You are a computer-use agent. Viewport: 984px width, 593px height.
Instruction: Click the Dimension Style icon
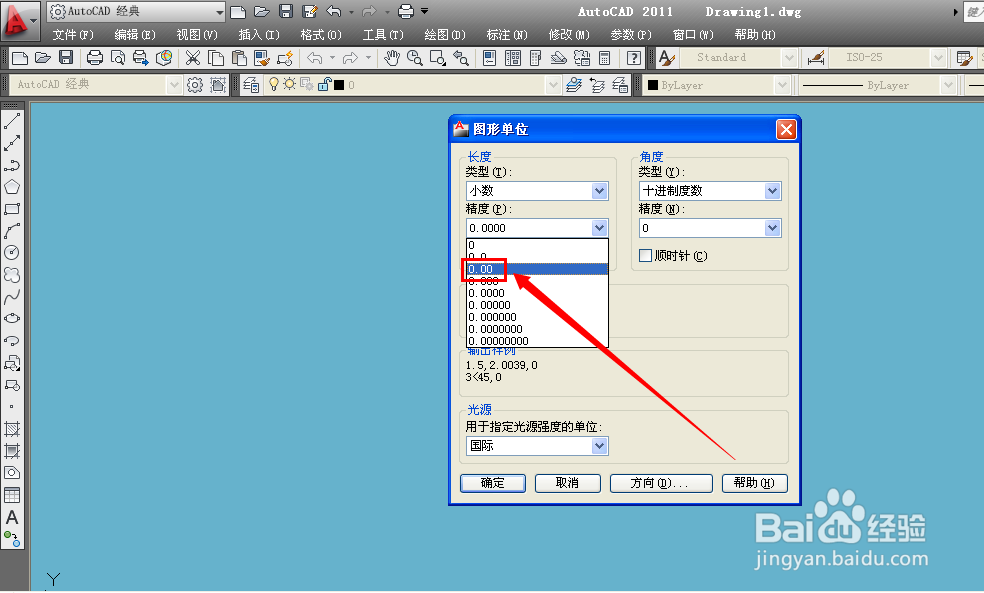(x=816, y=58)
